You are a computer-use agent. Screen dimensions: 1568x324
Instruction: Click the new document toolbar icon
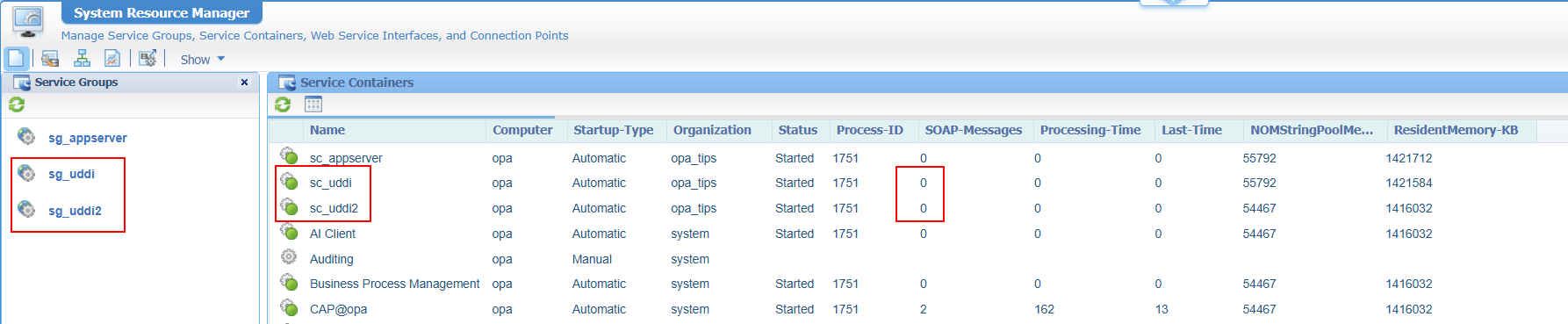point(16,59)
